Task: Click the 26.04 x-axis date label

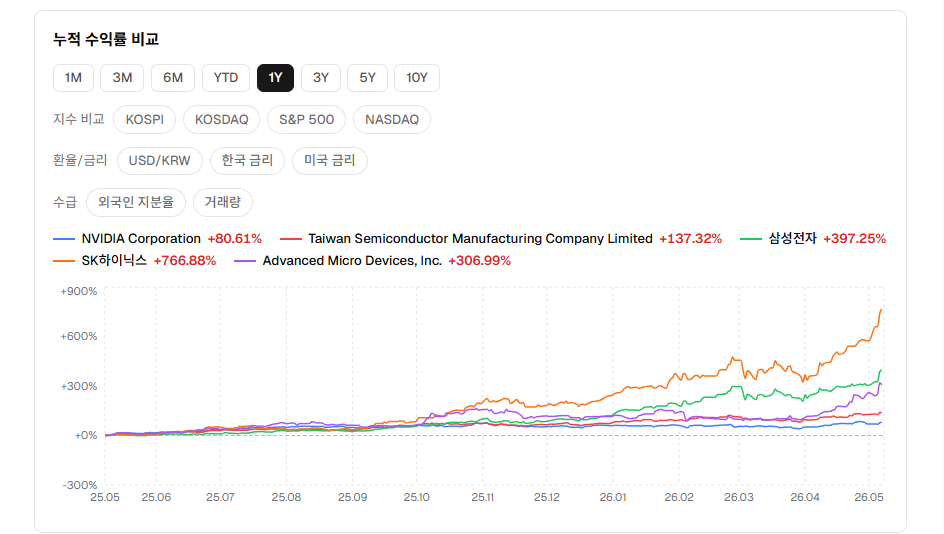Action: coord(805,497)
